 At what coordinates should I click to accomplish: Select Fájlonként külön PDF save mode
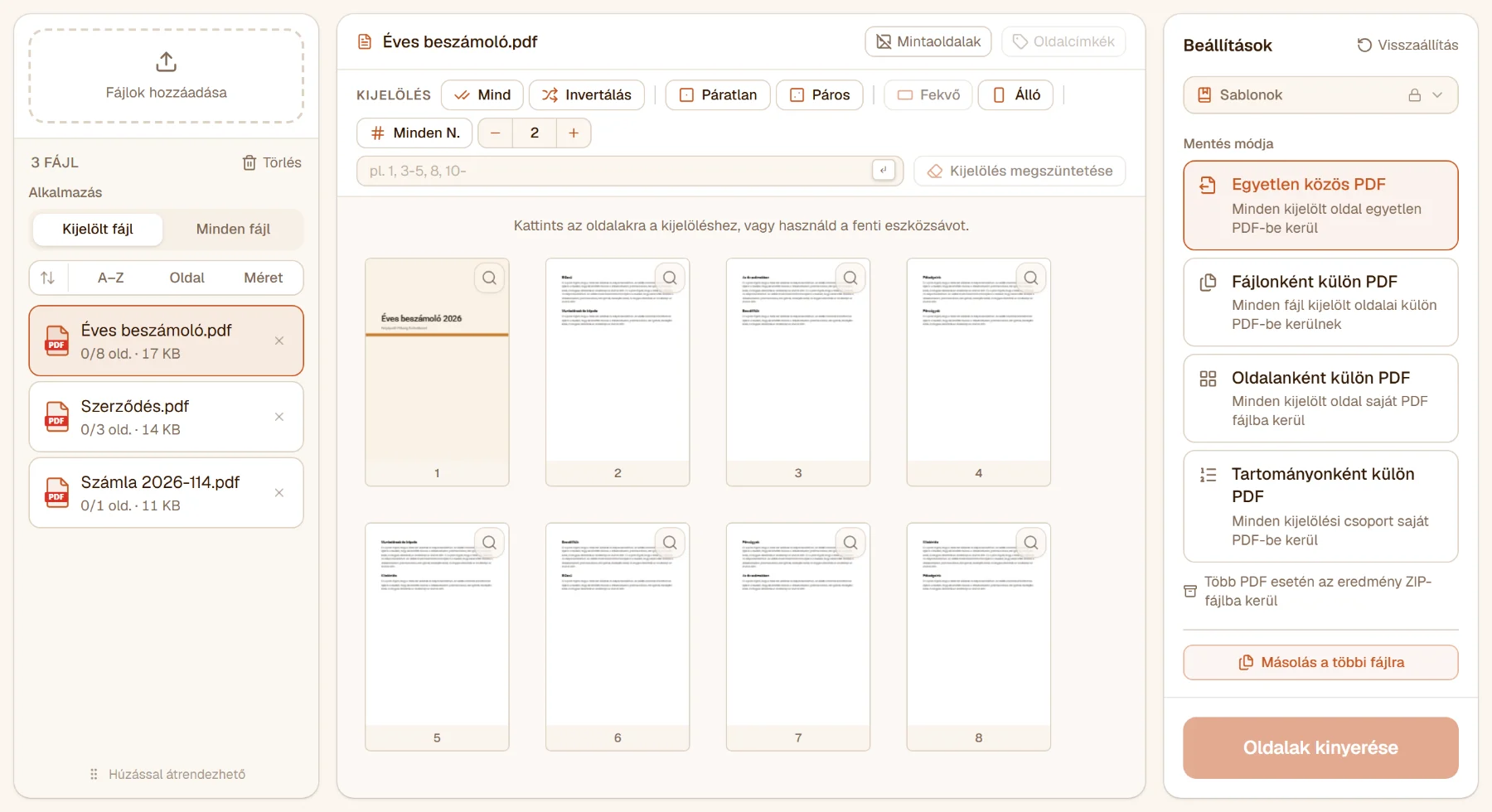coord(1320,302)
